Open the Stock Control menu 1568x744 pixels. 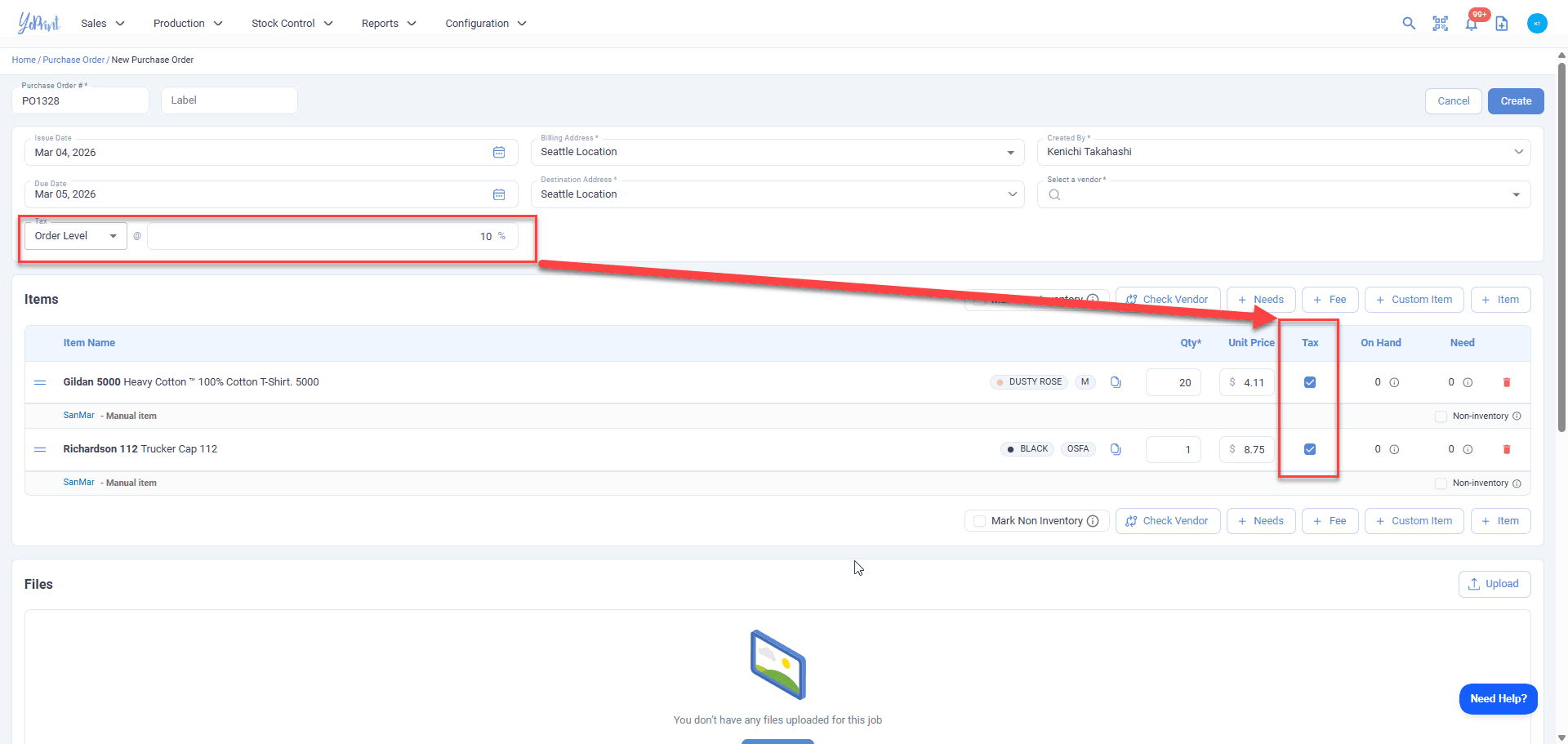[x=292, y=24]
